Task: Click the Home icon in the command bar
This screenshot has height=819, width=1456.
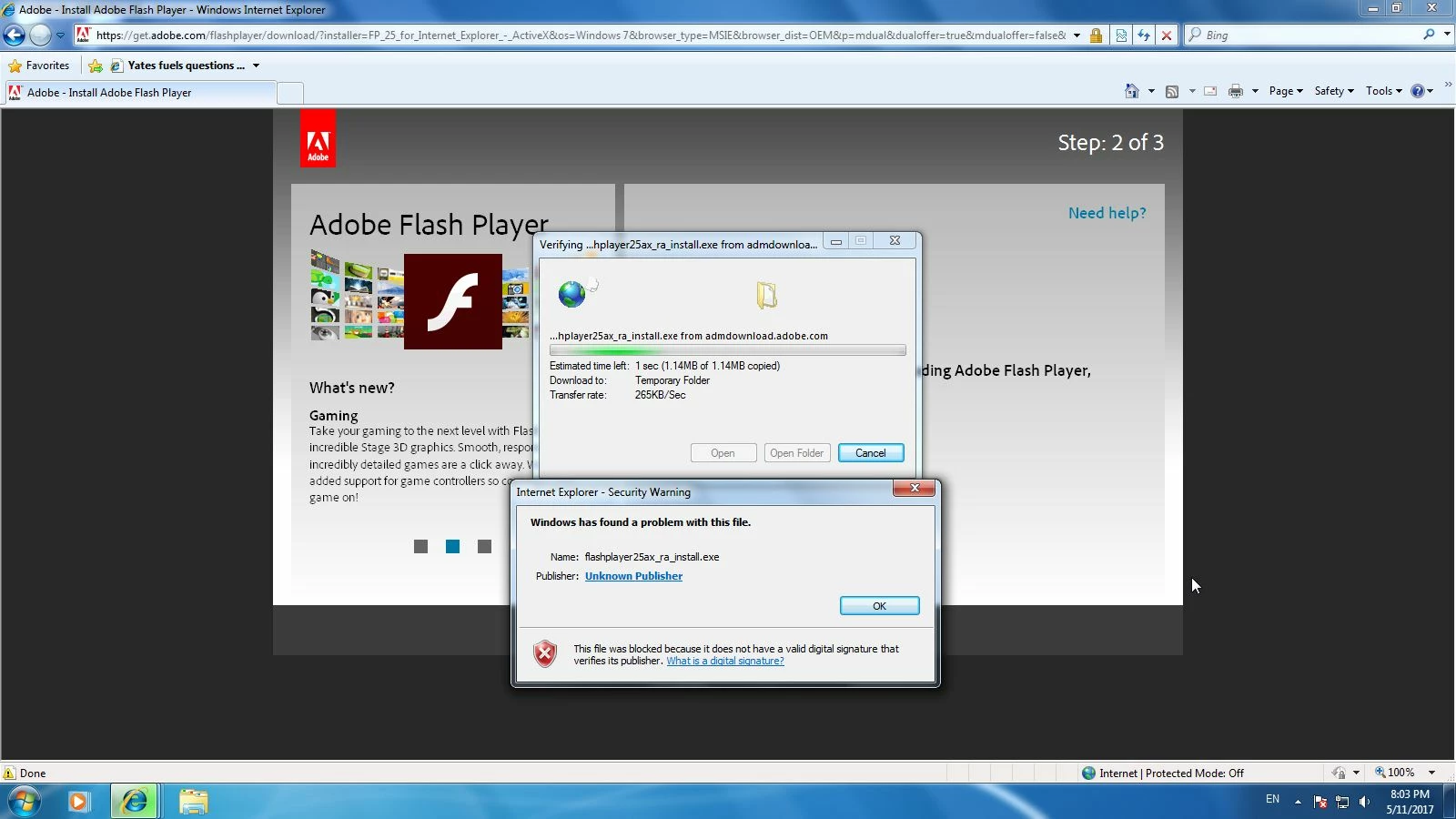Action: tap(1132, 91)
